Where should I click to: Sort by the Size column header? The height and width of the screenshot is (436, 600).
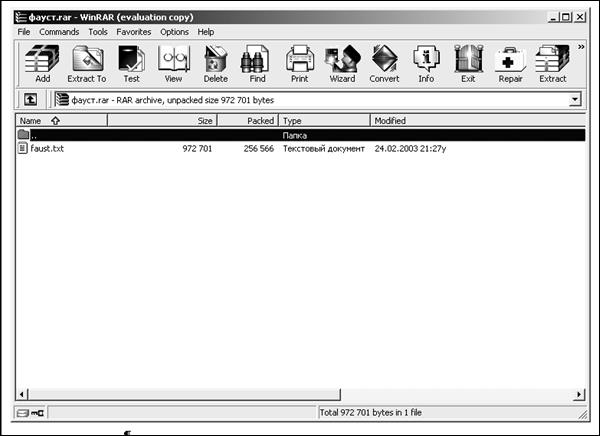point(162,121)
